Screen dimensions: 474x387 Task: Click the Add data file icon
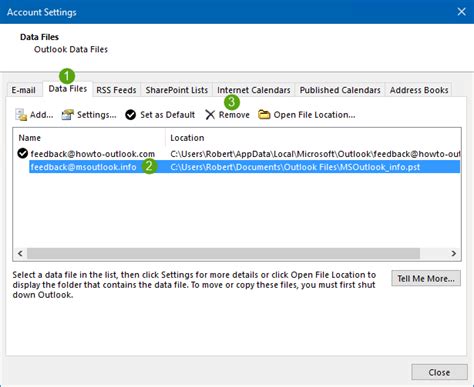point(21,115)
